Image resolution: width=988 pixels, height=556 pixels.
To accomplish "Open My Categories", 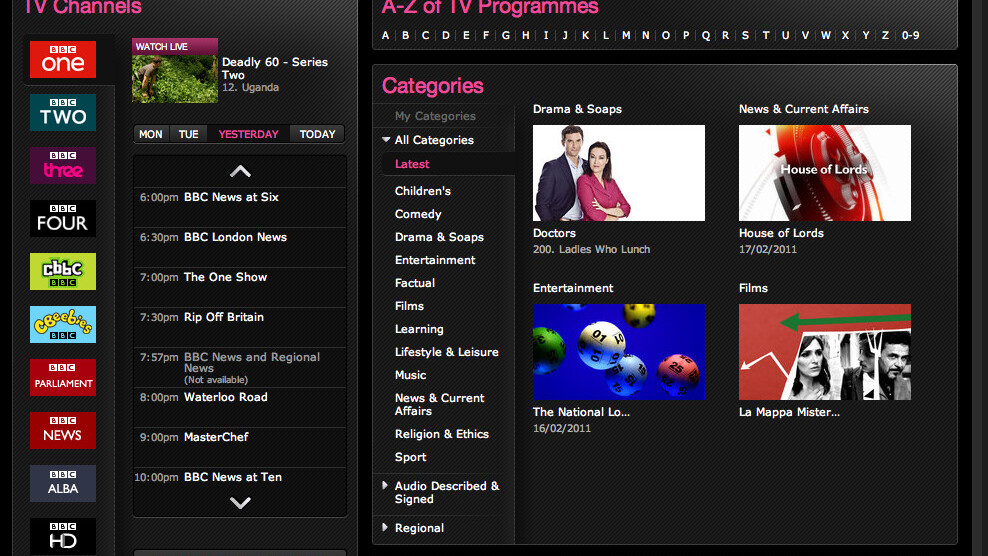I will click(x=435, y=116).
